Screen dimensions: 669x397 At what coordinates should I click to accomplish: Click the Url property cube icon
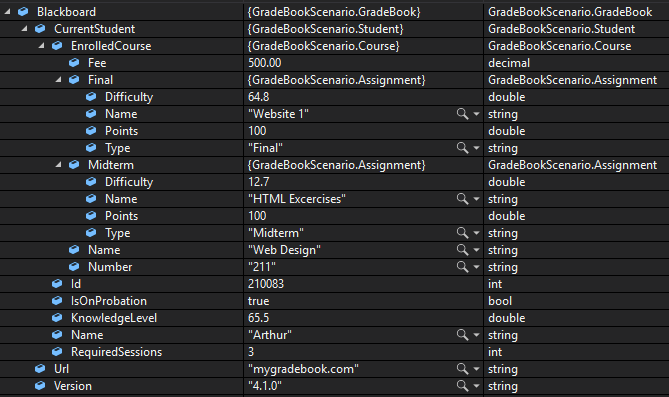pyautogui.click(x=40, y=369)
